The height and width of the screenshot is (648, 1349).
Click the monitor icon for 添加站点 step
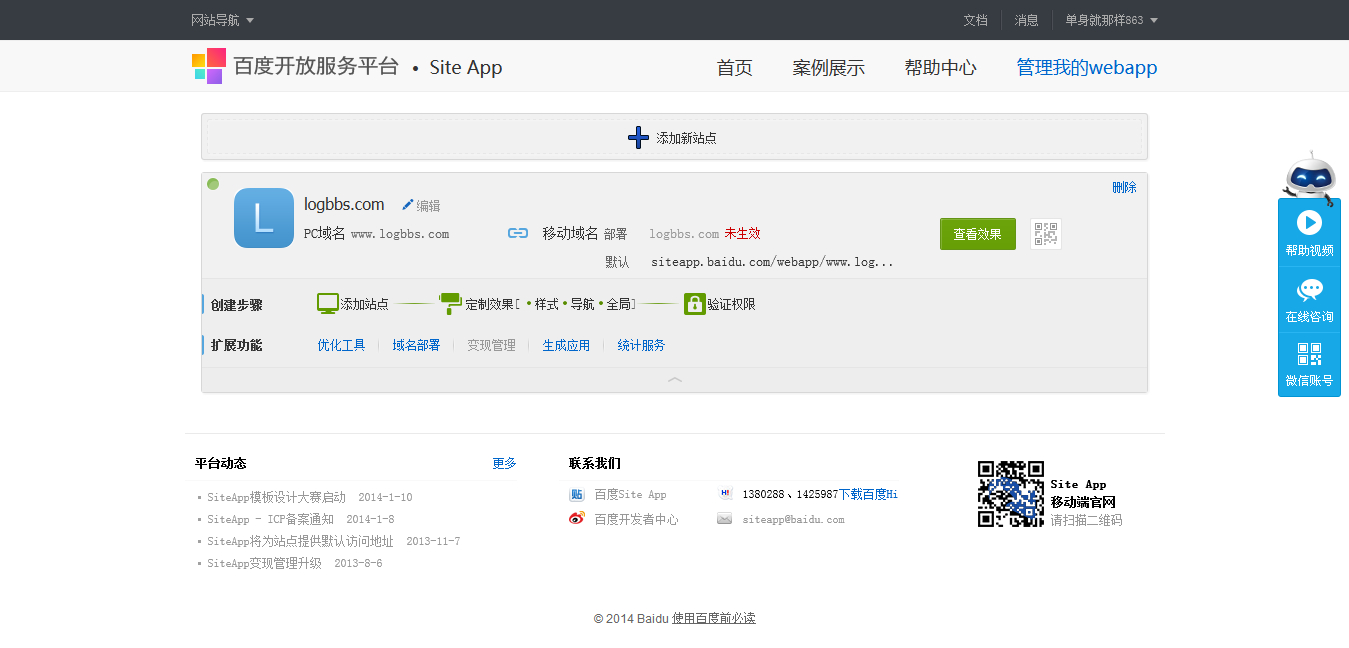click(x=328, y=304)
